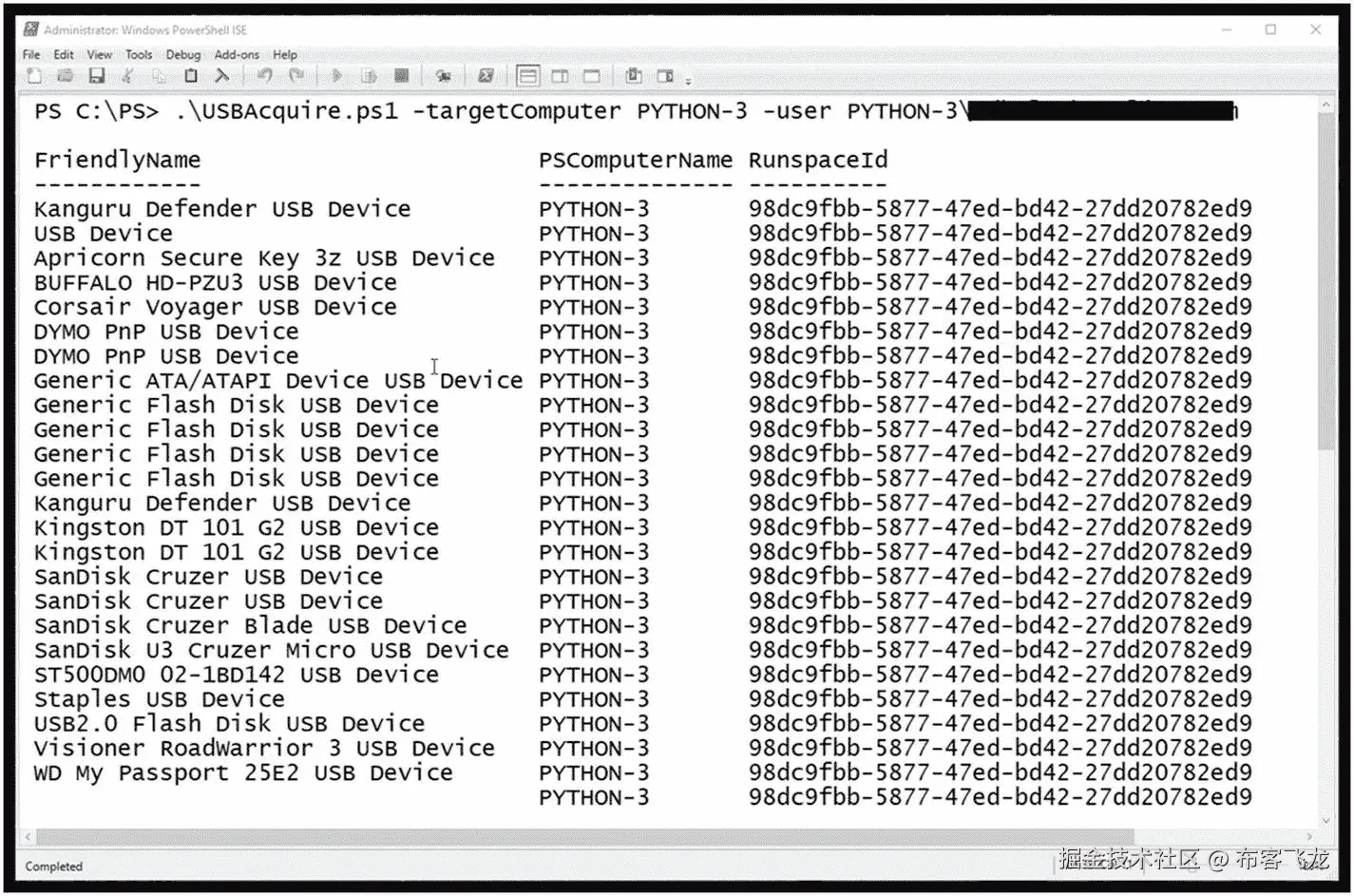Image resolution: width=1354 pixels, height=896 pixels.
Task: Click the vertical scrollbar thumb
Action: click(x=1326, y=282)
